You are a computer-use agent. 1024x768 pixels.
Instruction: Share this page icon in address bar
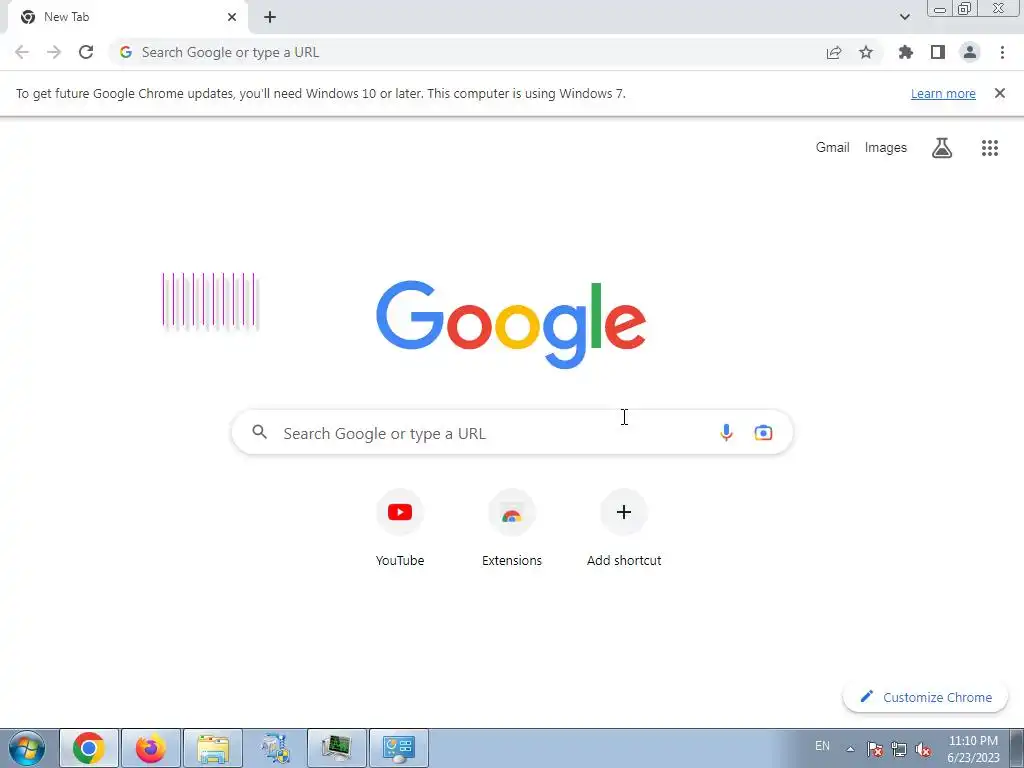tap(834, 52)
